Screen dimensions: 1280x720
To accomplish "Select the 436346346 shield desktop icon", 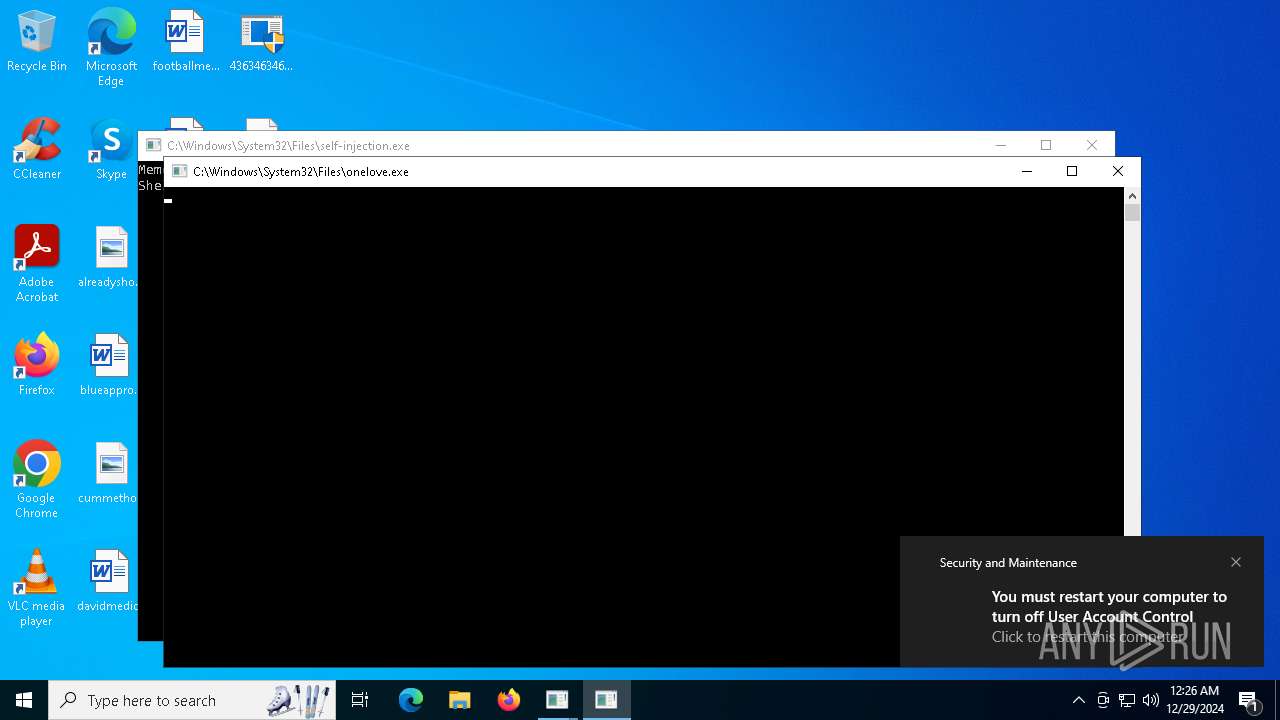I will 261,42.
